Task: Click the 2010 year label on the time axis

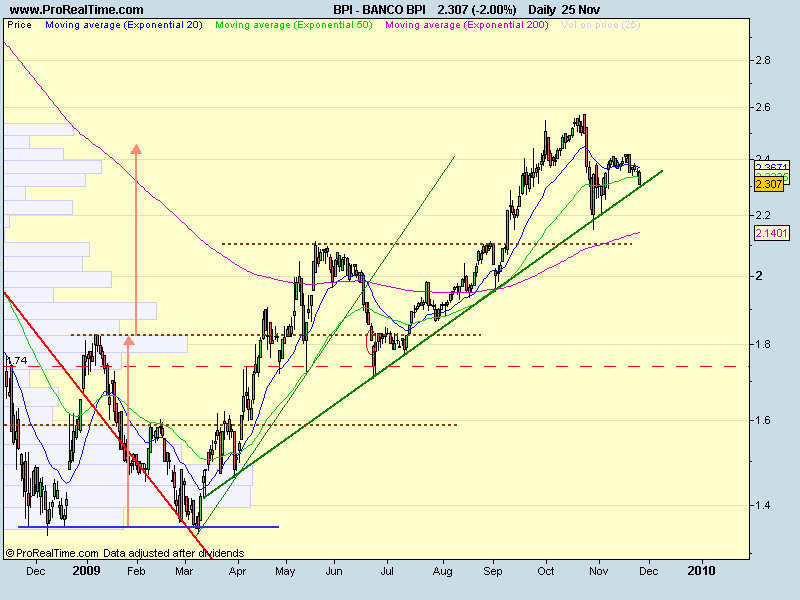Action: (x=701, y=570)
